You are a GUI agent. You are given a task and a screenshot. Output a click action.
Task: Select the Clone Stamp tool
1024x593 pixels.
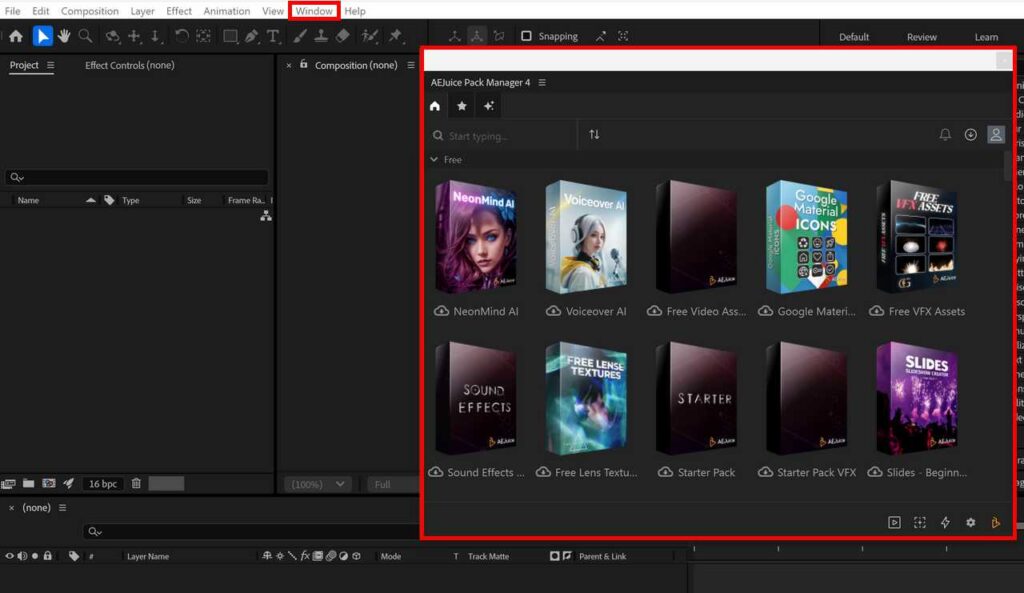tap(321, 37)
